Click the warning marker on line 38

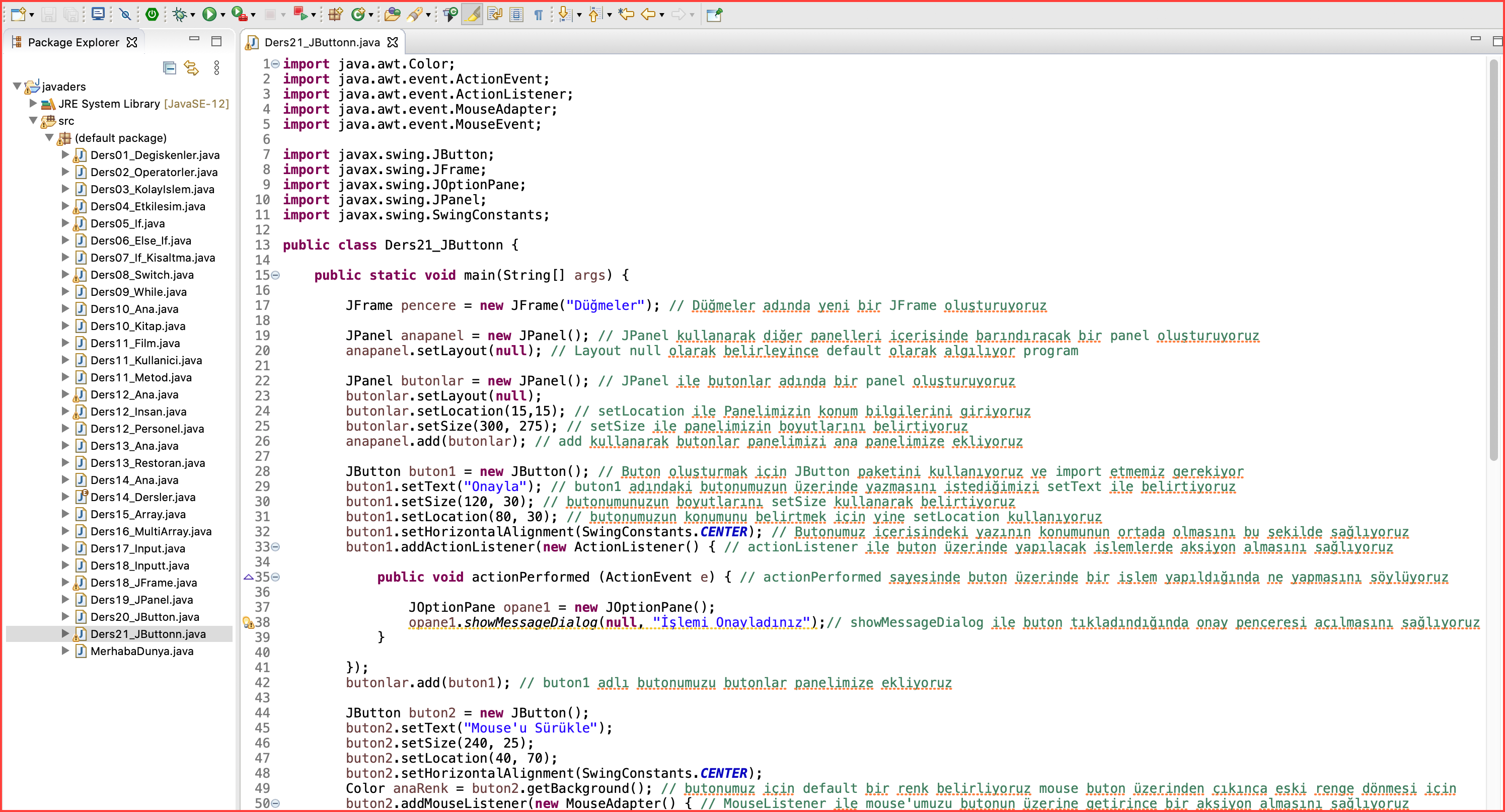[248, 622]
